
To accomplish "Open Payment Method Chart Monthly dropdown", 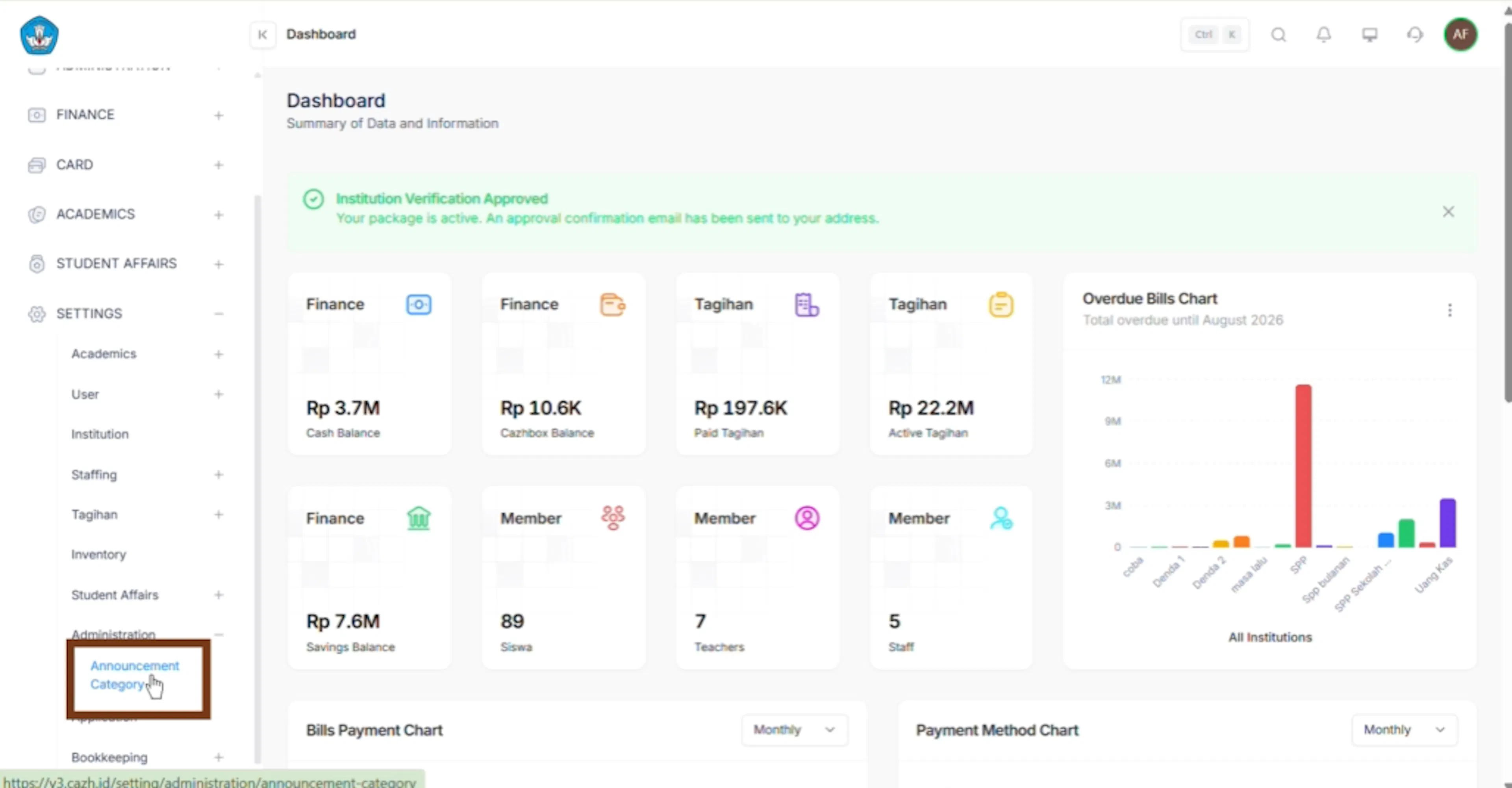I will [x=1404, y=730].
